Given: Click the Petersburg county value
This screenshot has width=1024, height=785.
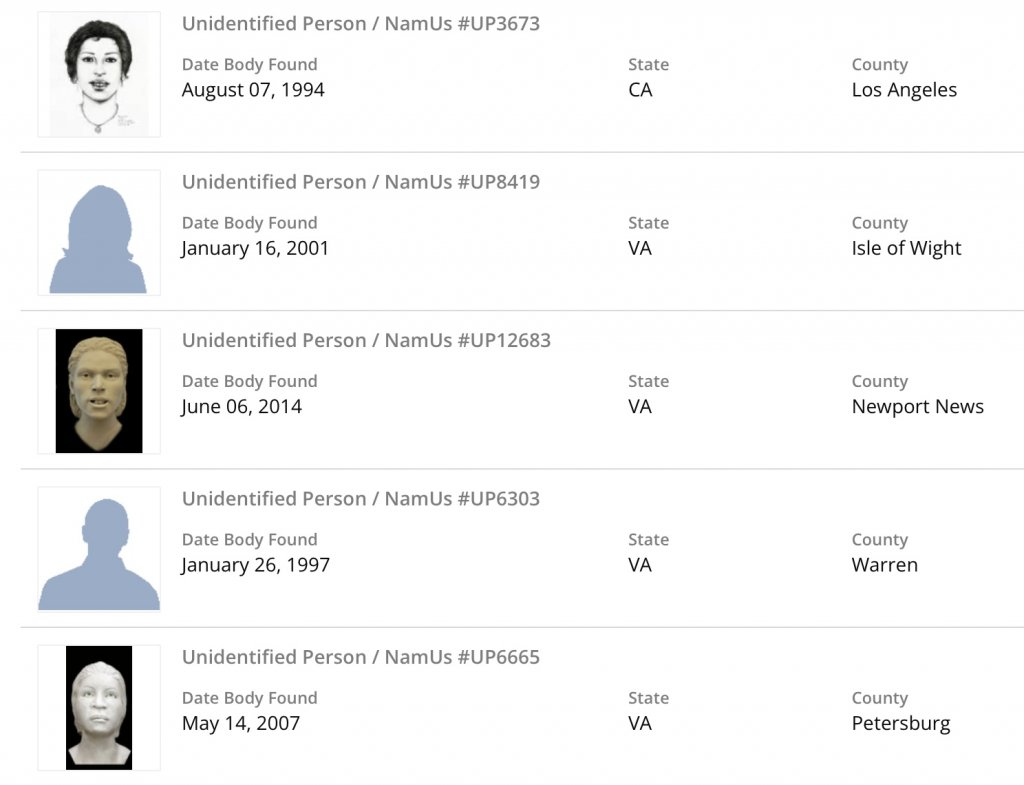Looking at the screenshot, I should (900, 723).
